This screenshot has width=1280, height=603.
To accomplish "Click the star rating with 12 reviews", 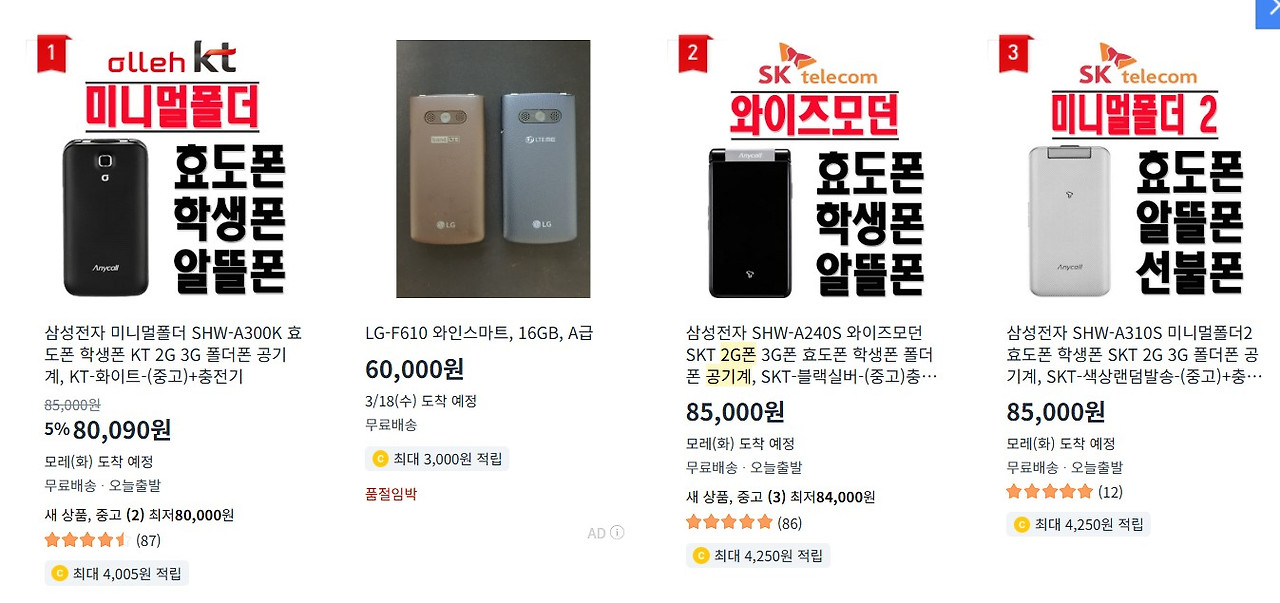I will click(1050, 491).
